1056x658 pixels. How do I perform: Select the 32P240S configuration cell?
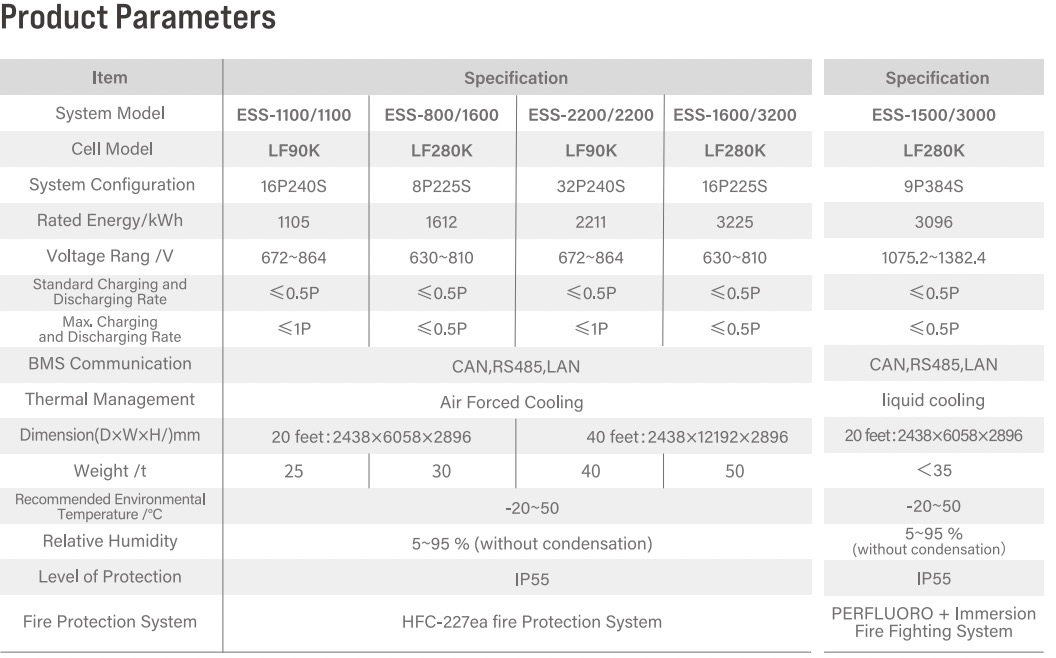pos(590,187)
